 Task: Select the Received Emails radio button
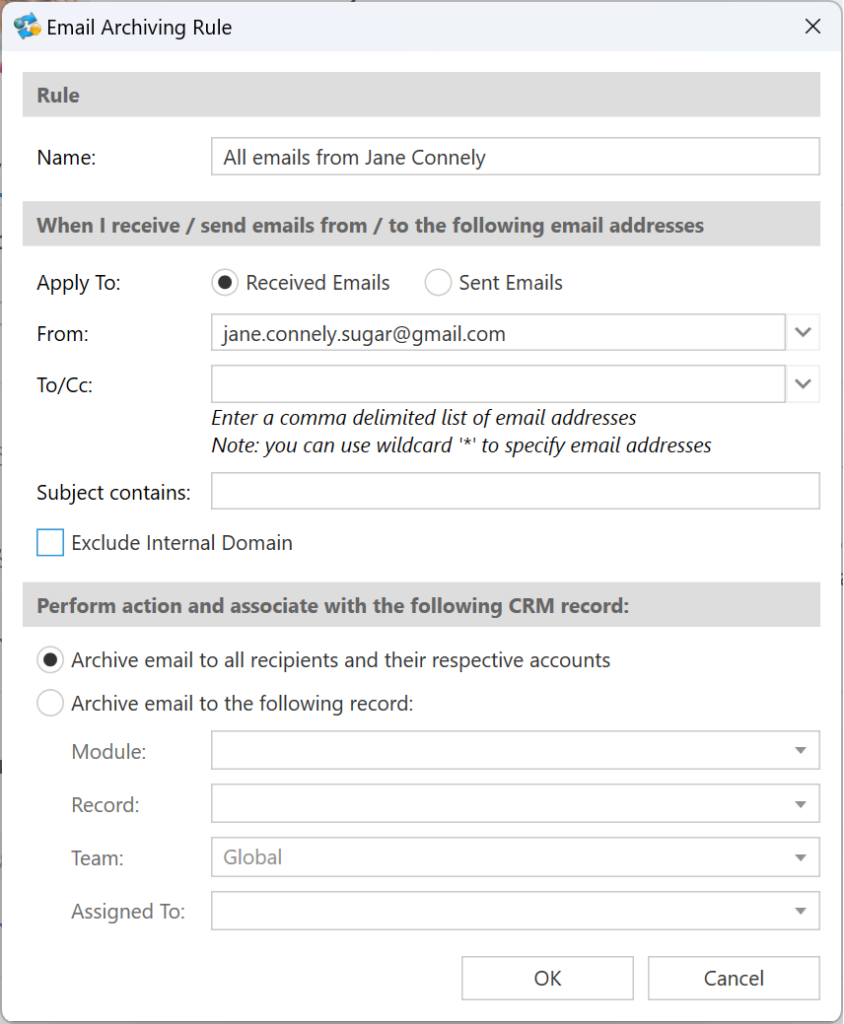click(225, 283)
